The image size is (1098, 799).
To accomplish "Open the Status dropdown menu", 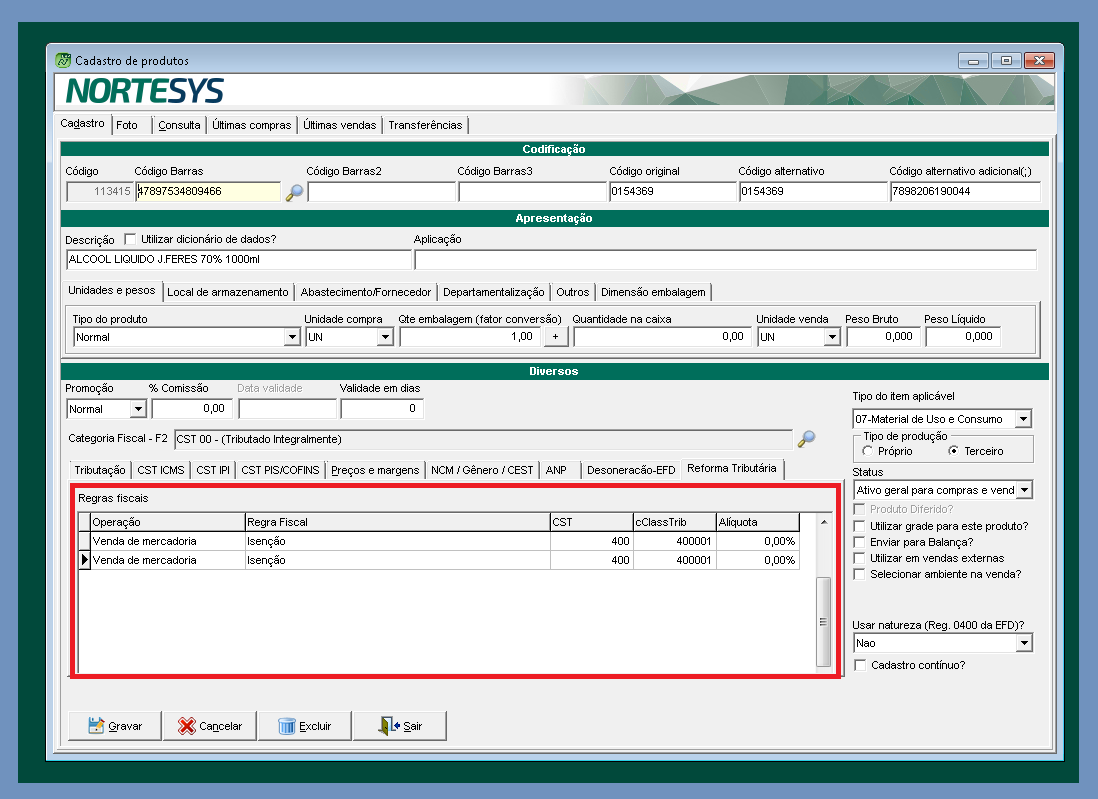I will [1023, 491].
